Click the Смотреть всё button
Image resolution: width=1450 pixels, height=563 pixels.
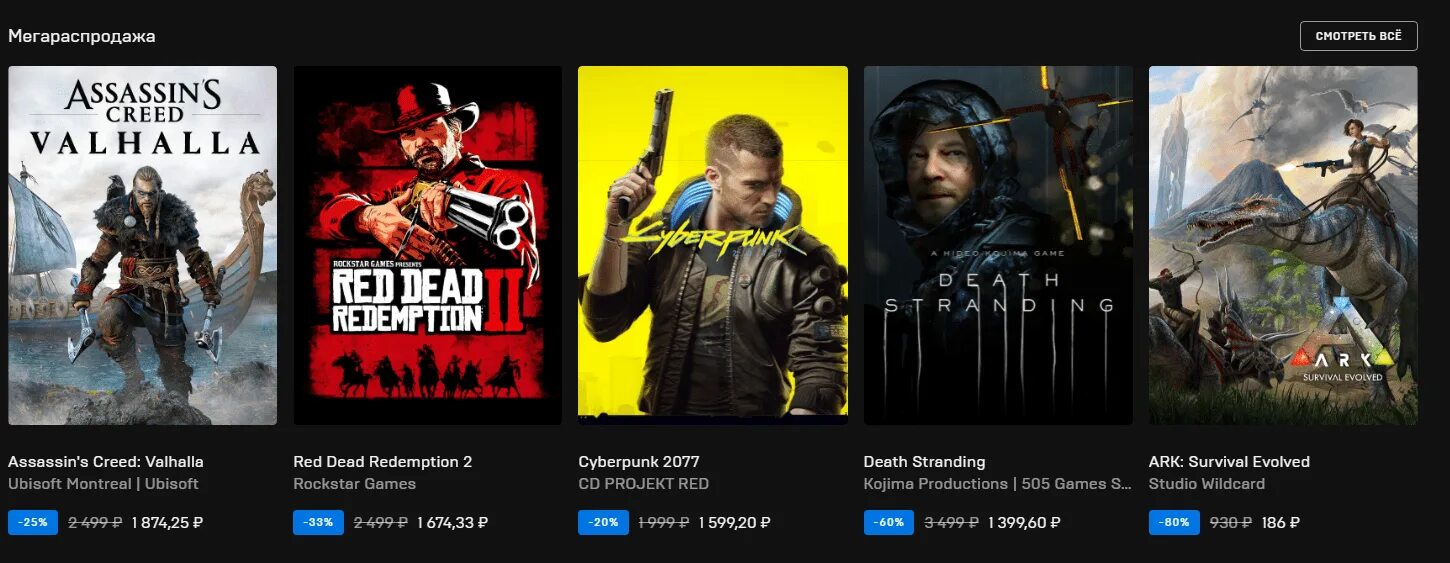(1358, 36)
